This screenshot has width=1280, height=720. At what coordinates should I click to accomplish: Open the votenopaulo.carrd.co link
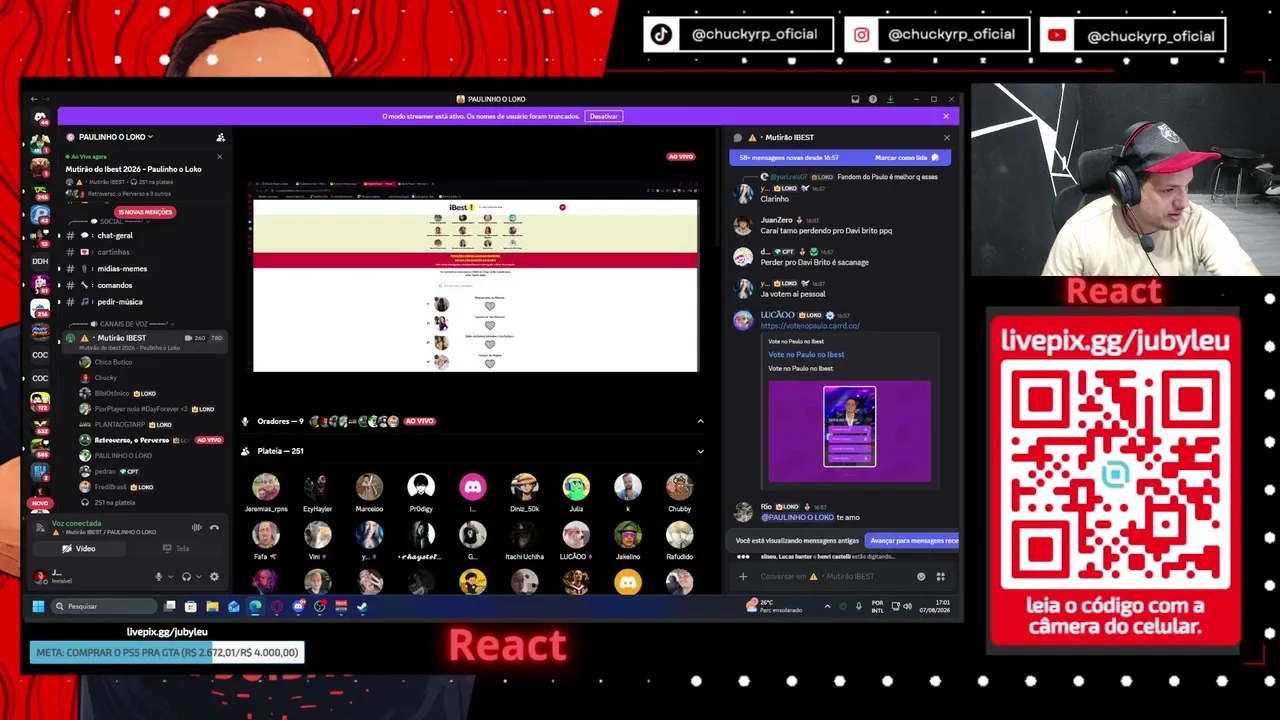(810, 326)
